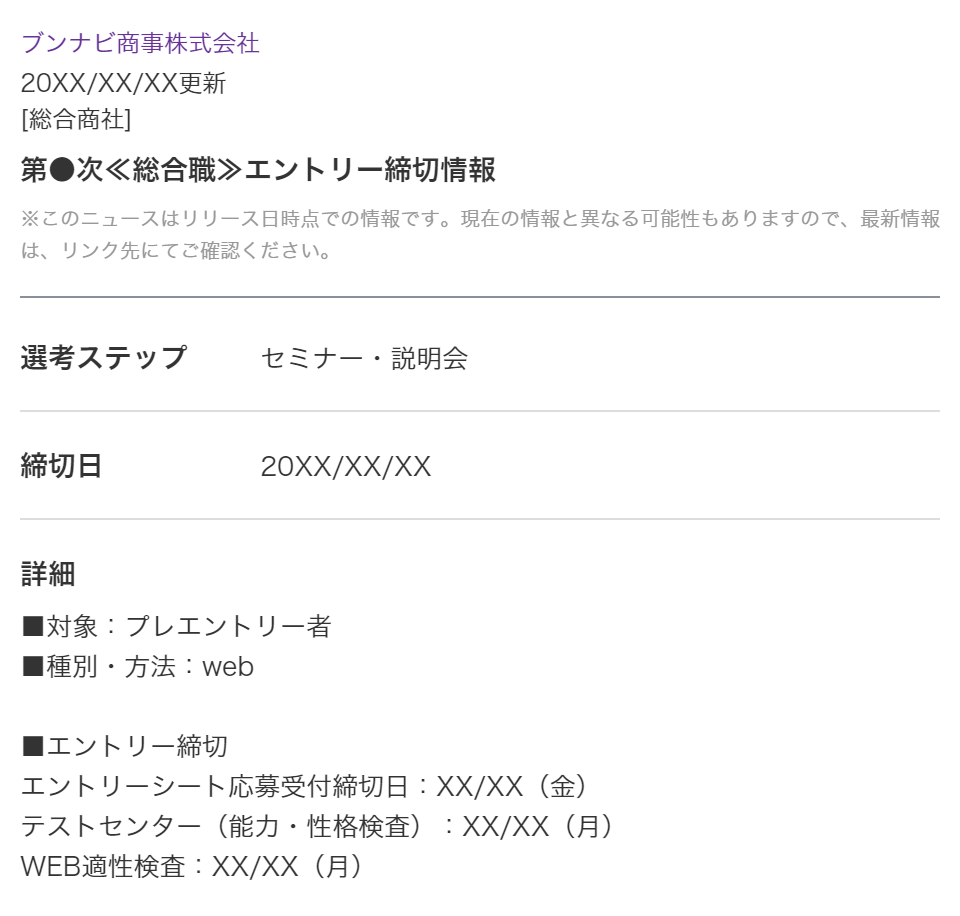Image resolution: width=960 pixels, height=916 pixels.
Task: Click the black circle in the headline
Action: tap(62, 171)
